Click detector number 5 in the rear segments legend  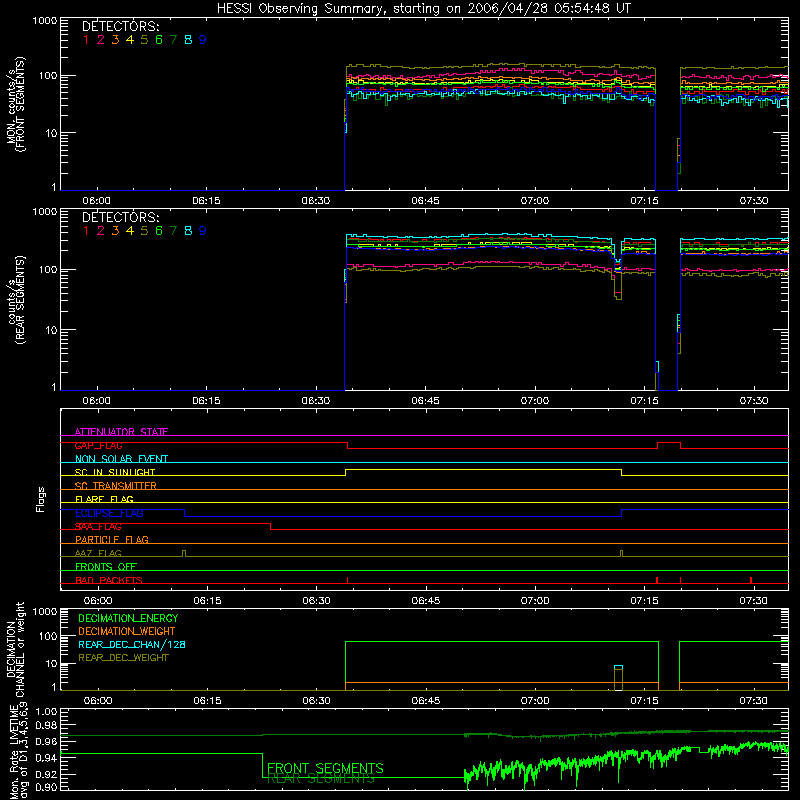pos(144,231)
